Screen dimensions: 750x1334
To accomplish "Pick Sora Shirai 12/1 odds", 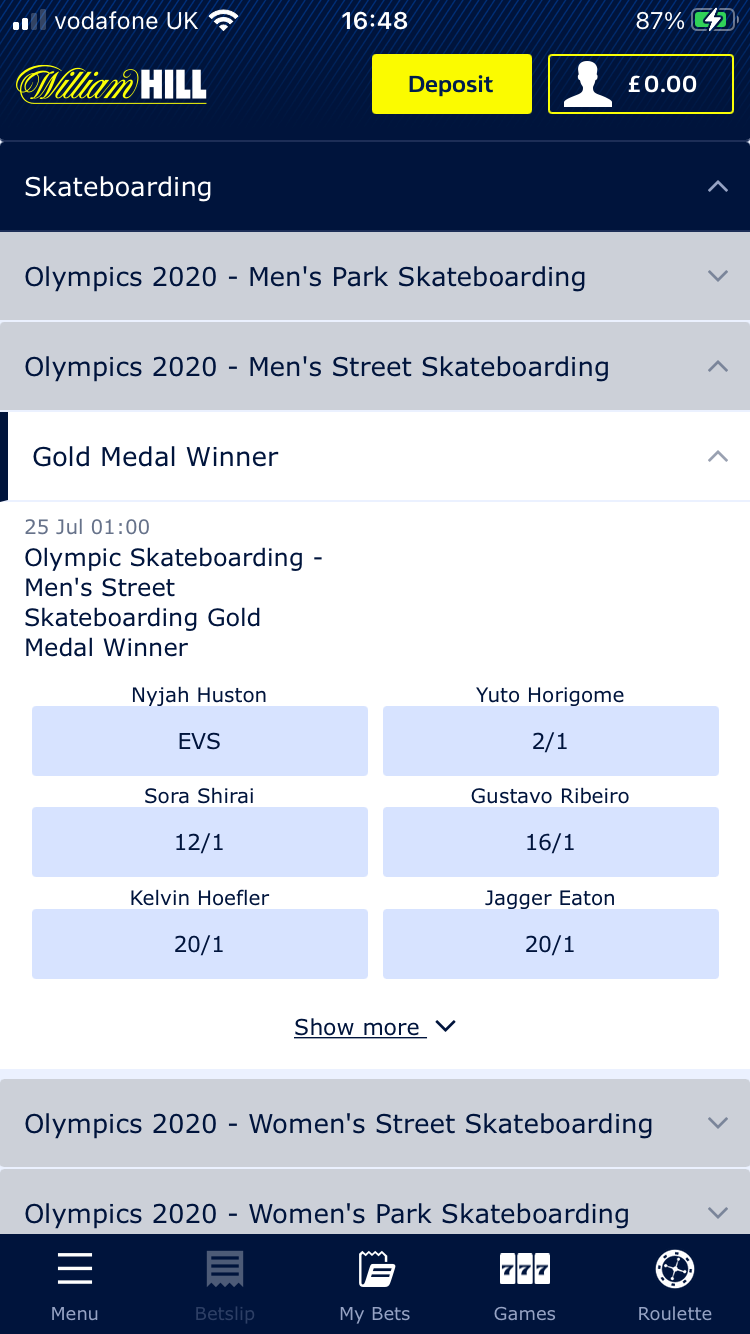I will 200,842.
